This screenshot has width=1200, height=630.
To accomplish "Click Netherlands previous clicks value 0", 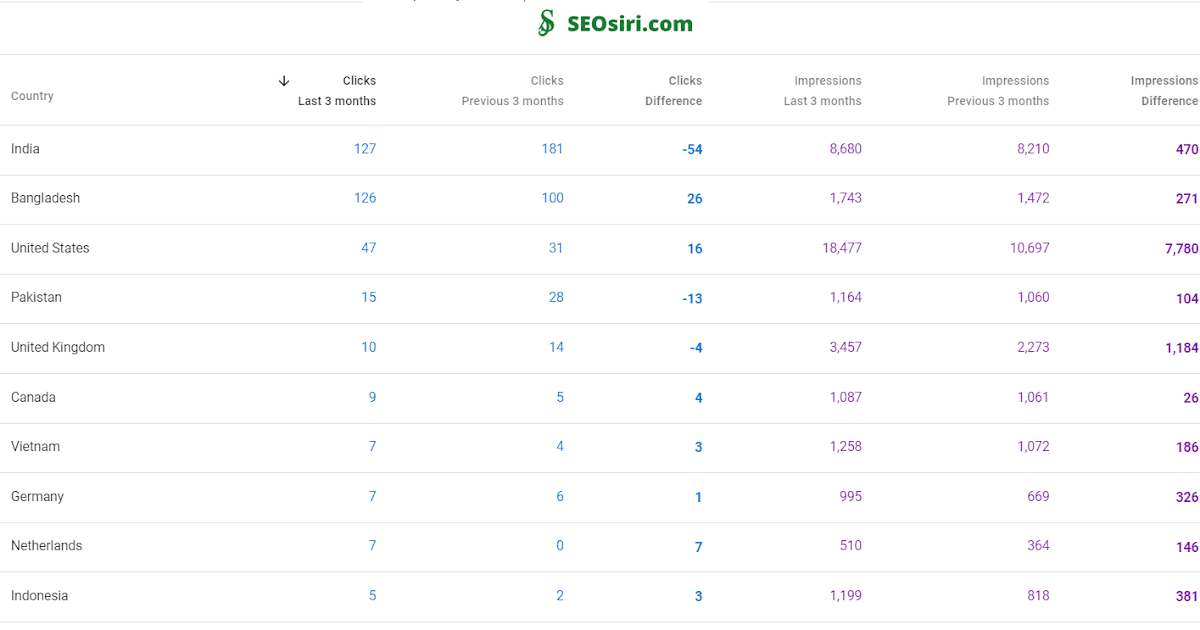I will (560, 545).
